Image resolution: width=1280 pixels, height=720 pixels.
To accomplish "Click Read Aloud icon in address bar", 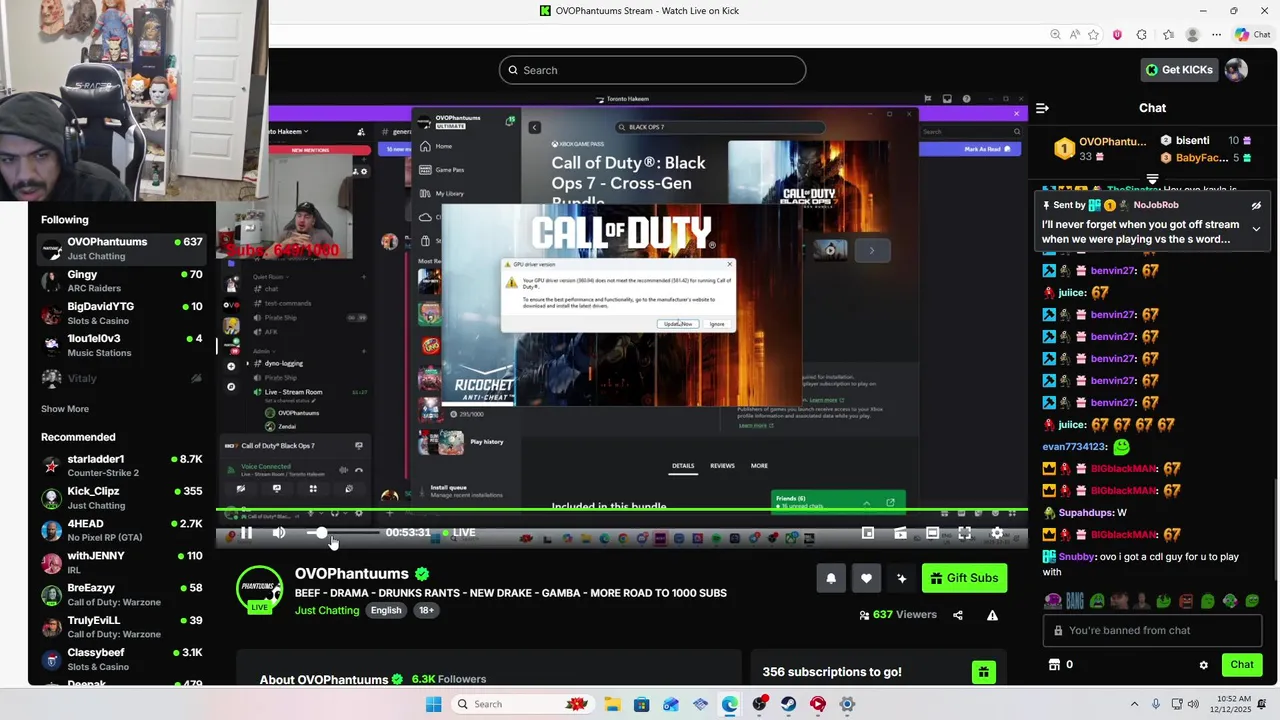I will [1075, 34].
